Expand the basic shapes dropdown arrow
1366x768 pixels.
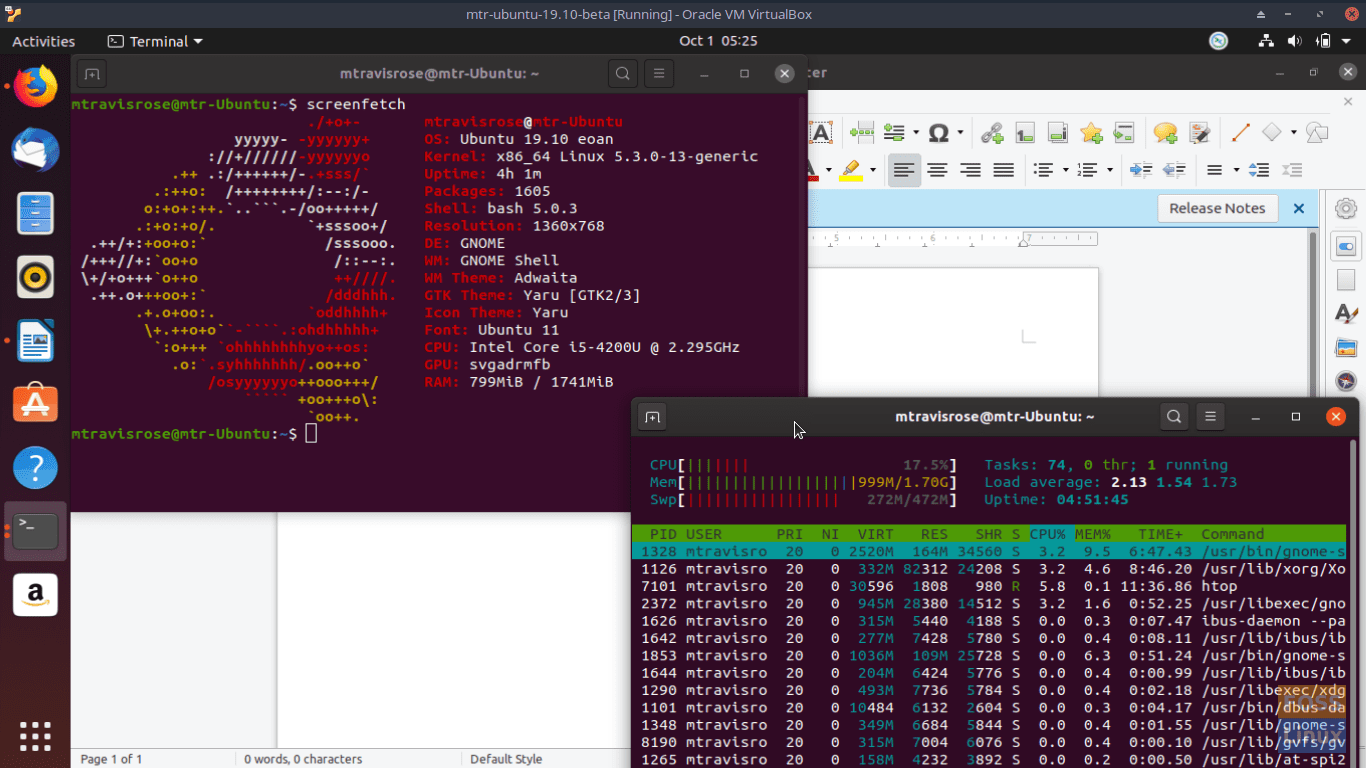pyautogui.click(x=1293, y=132)
